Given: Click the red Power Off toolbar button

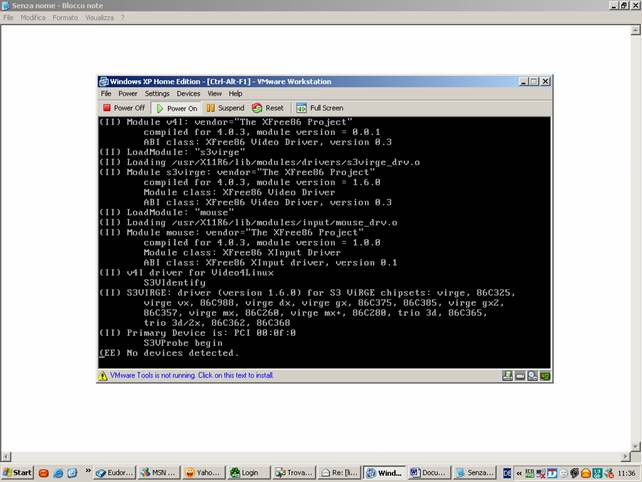Looking at the screenshot, I should click(x=124, y=108).
